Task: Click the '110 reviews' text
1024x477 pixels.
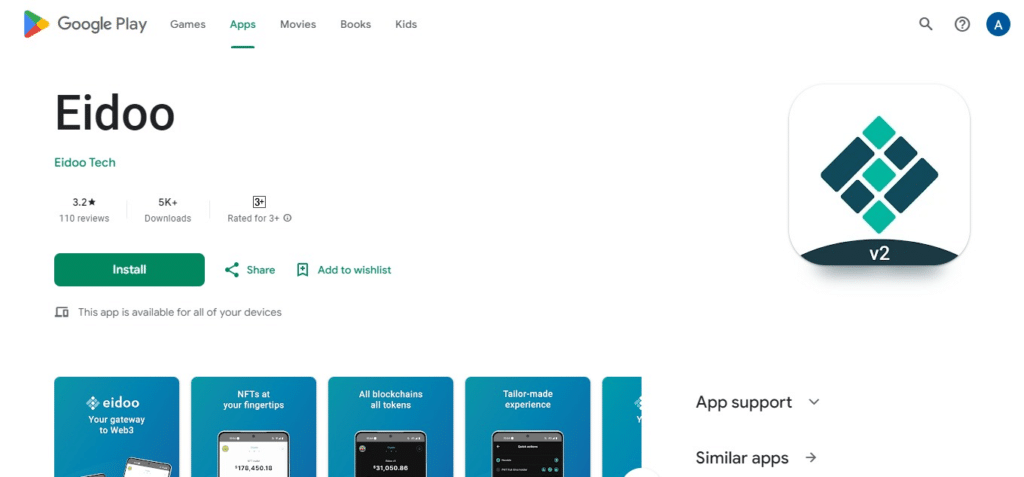Action: [x=84, y=218]
